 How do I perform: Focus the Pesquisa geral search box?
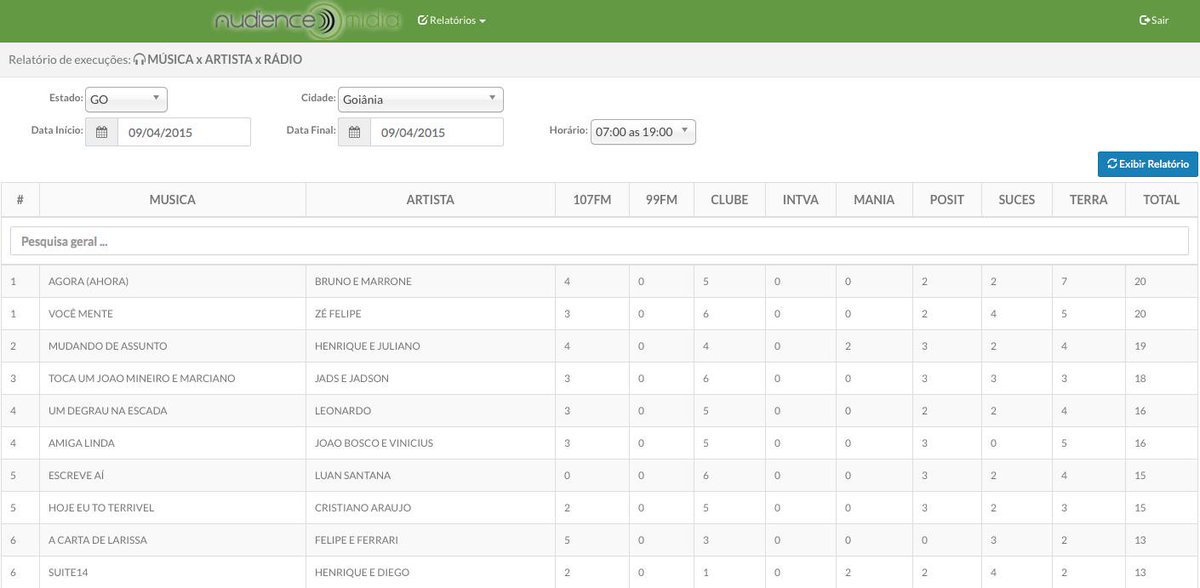coord(599,241)
